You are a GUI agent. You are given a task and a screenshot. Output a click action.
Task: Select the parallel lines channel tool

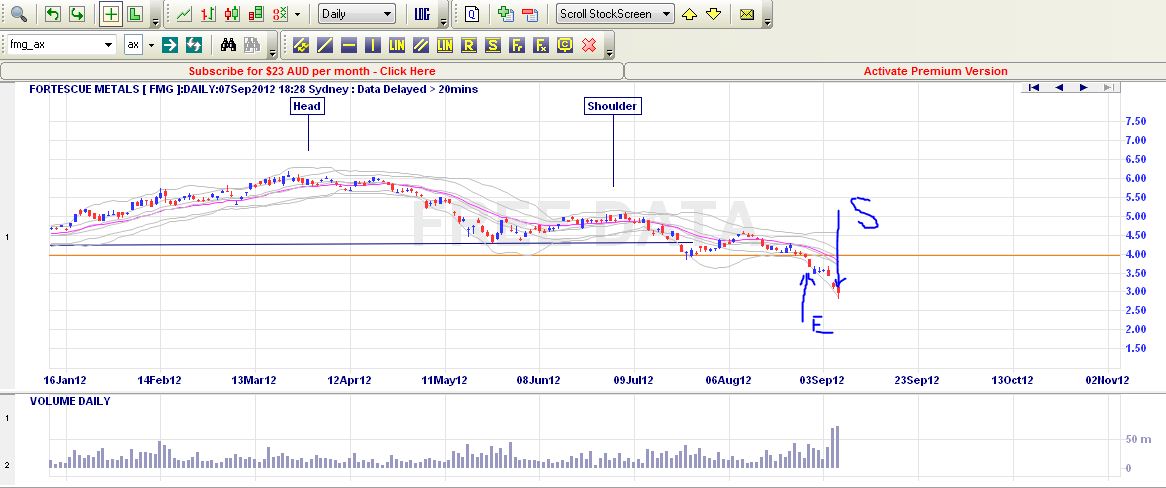(x=420, y=45)
